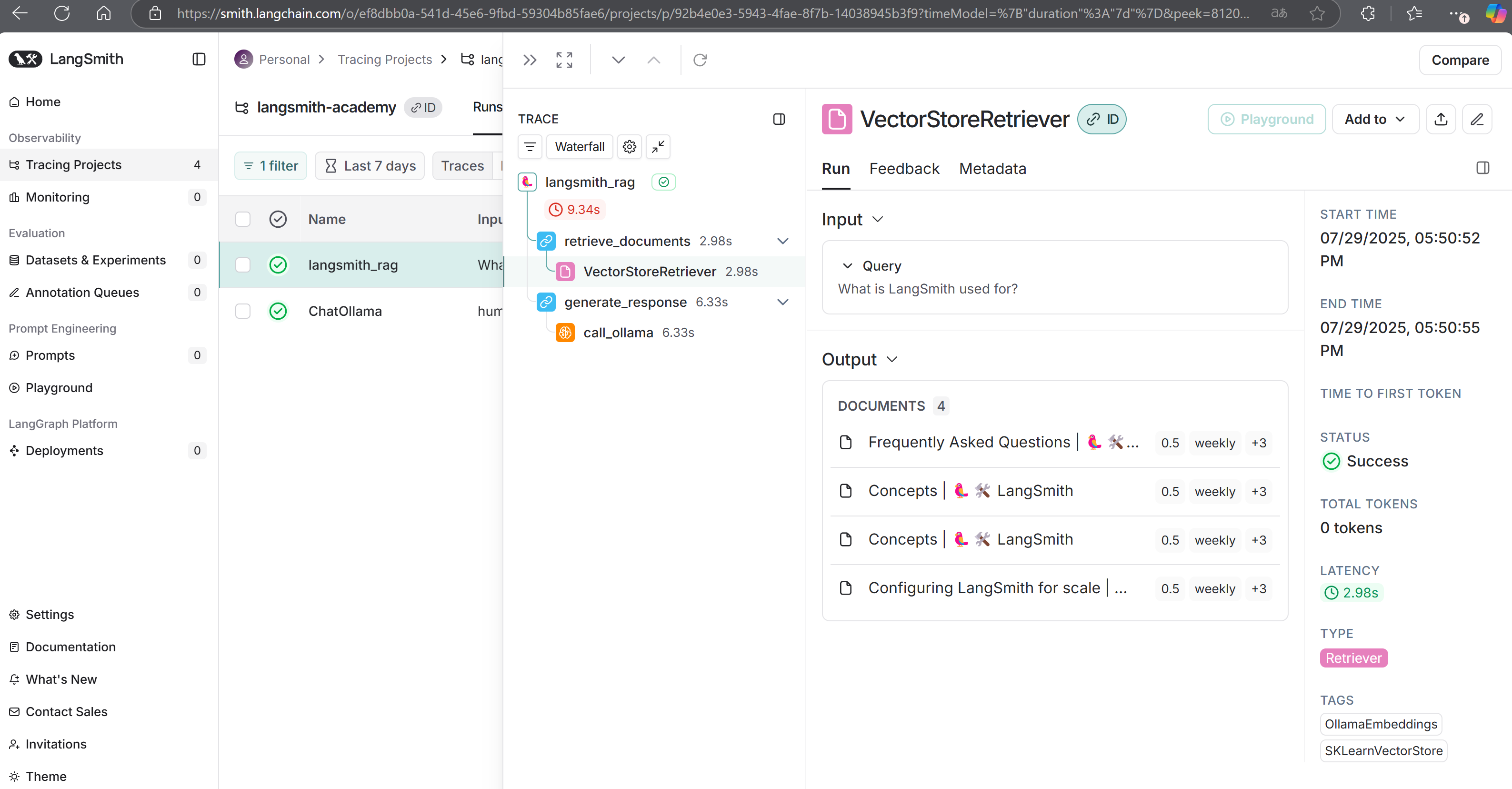Refresh the trace view
Viewport: 1512px width, 789px height.
point(700,60)
